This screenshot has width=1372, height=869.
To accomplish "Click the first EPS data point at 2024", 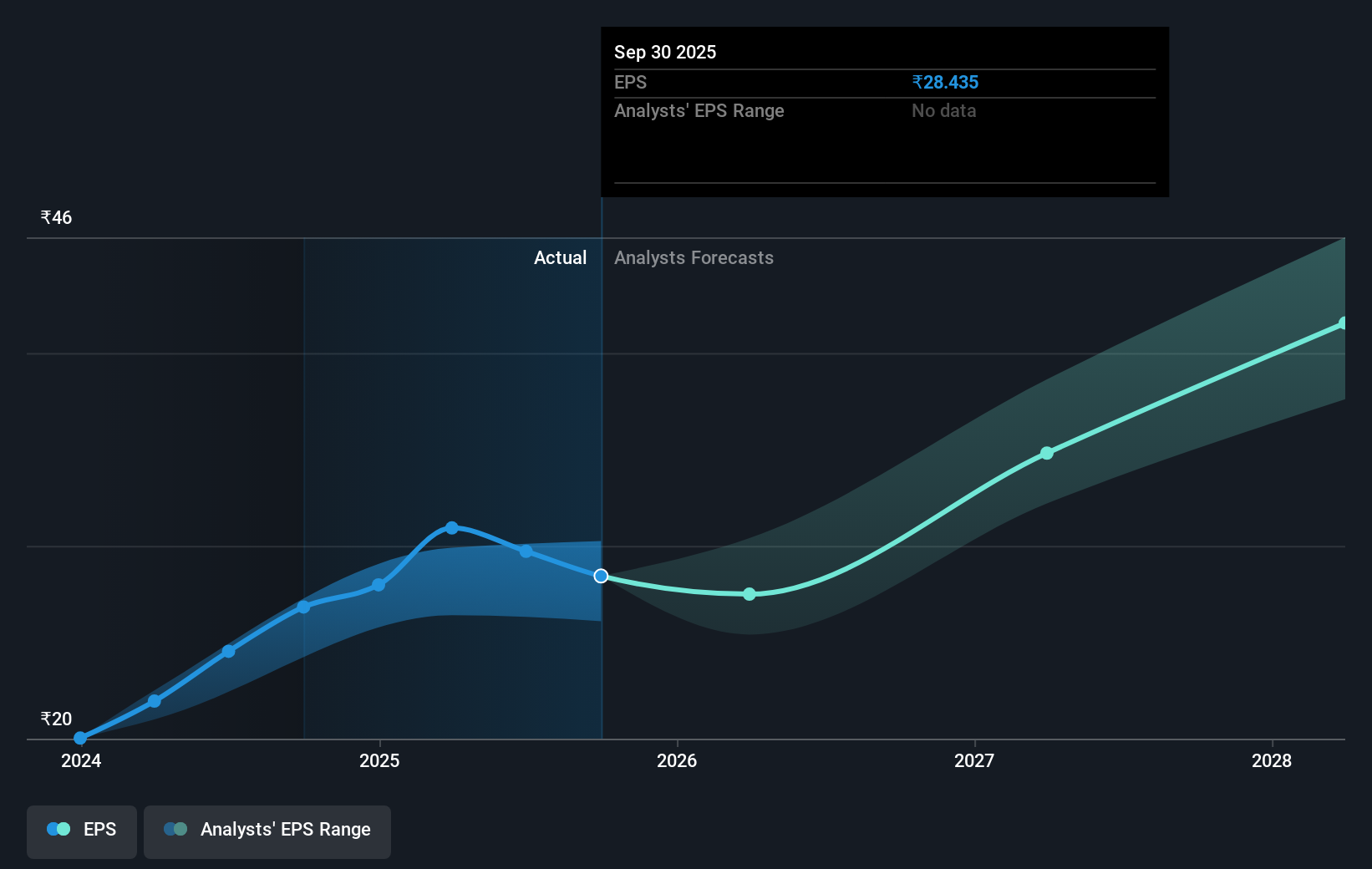I will point(79,738).
